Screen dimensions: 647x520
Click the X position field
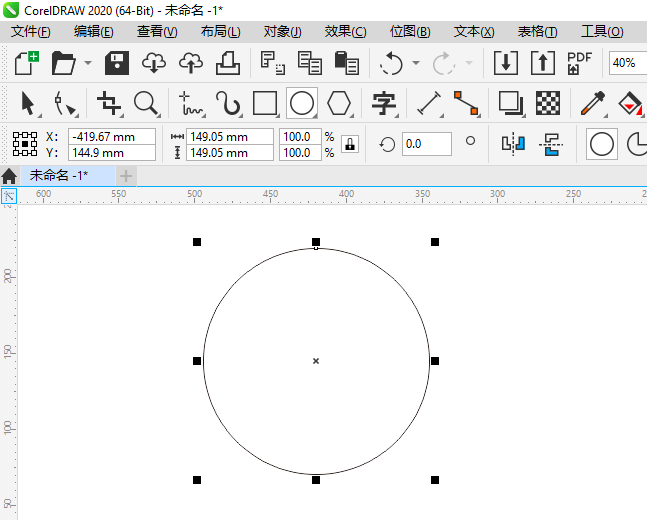(112, 137)
